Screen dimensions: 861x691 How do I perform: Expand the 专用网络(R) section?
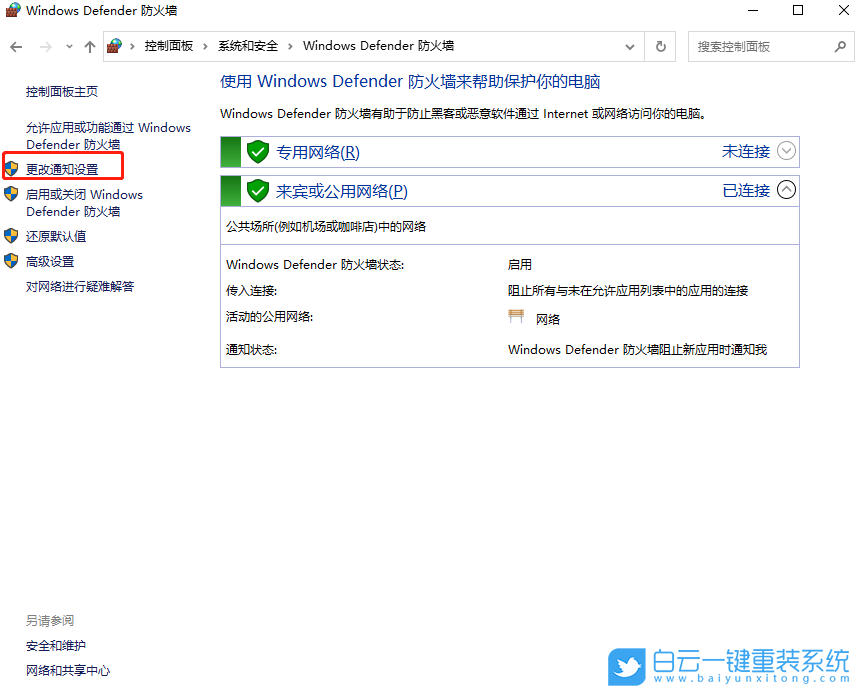pyautogui.click(x=786, y=151)
